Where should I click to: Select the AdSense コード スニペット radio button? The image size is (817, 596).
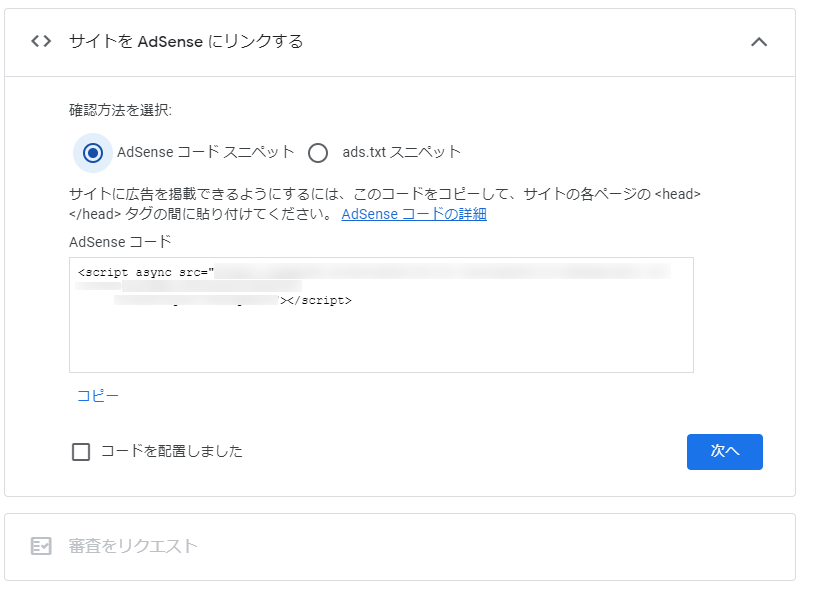[93, 153]
